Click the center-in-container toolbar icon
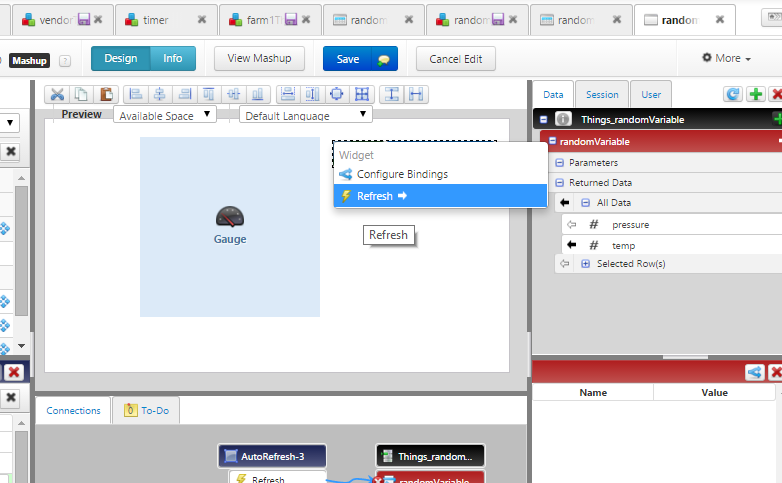Viewport: 782px width, 483px height. [x=337, y=94]
